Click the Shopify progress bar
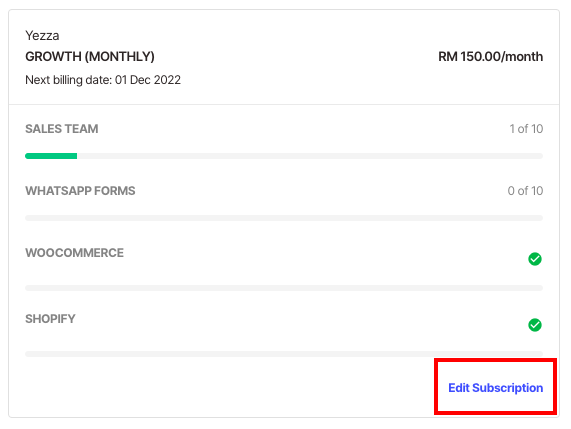The height and width of the screenshot is (429, 571). (x=284, y=354)
